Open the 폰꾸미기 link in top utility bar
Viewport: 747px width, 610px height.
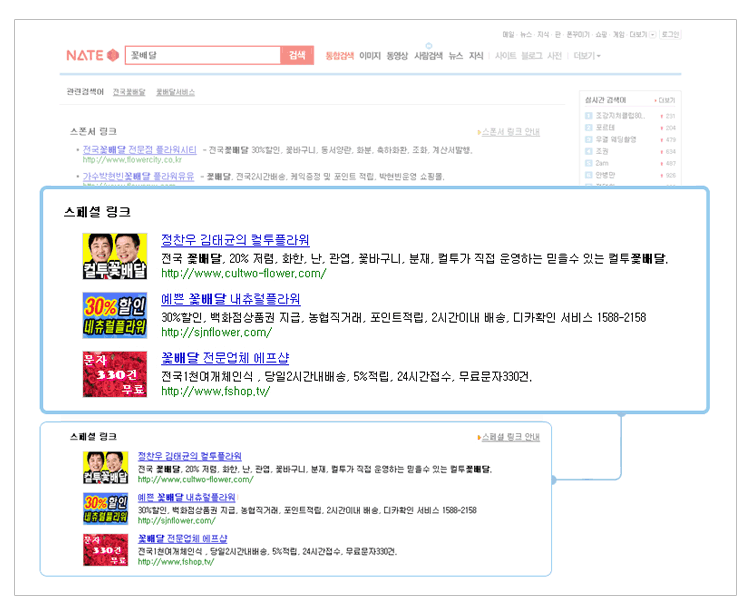coord(577,35)
